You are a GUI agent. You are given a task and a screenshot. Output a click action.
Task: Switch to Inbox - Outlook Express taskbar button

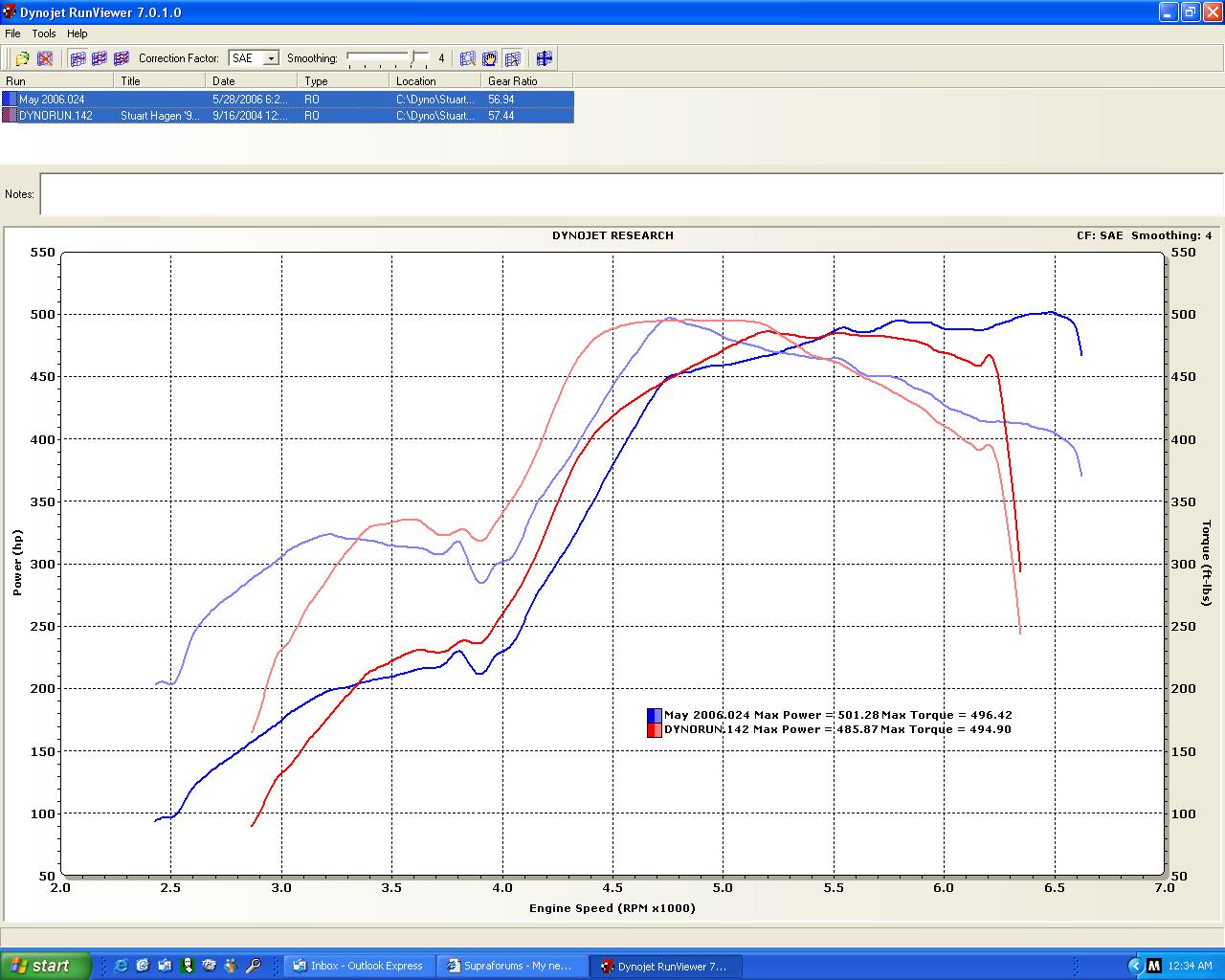tap(360, 966)
